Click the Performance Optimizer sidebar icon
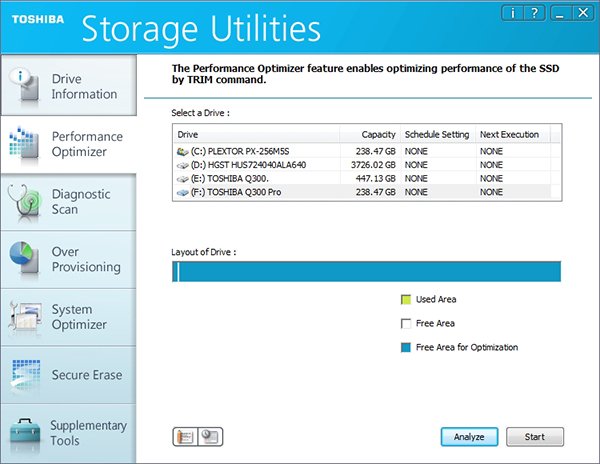The width and height of the screenshot is (600, 464). [x=24, y=143]
